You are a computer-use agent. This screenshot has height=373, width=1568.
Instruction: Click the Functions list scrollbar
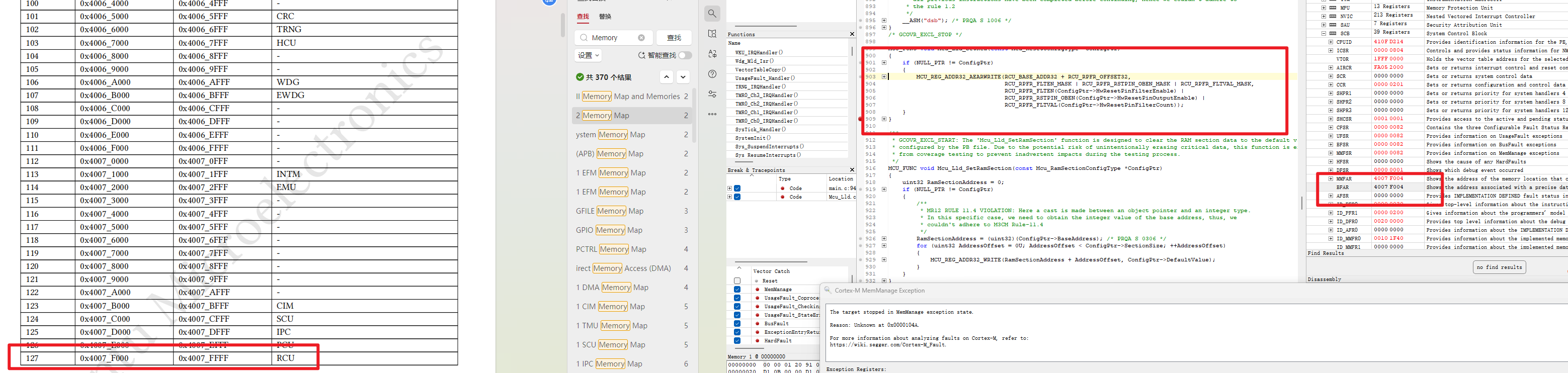click(852, 51)
